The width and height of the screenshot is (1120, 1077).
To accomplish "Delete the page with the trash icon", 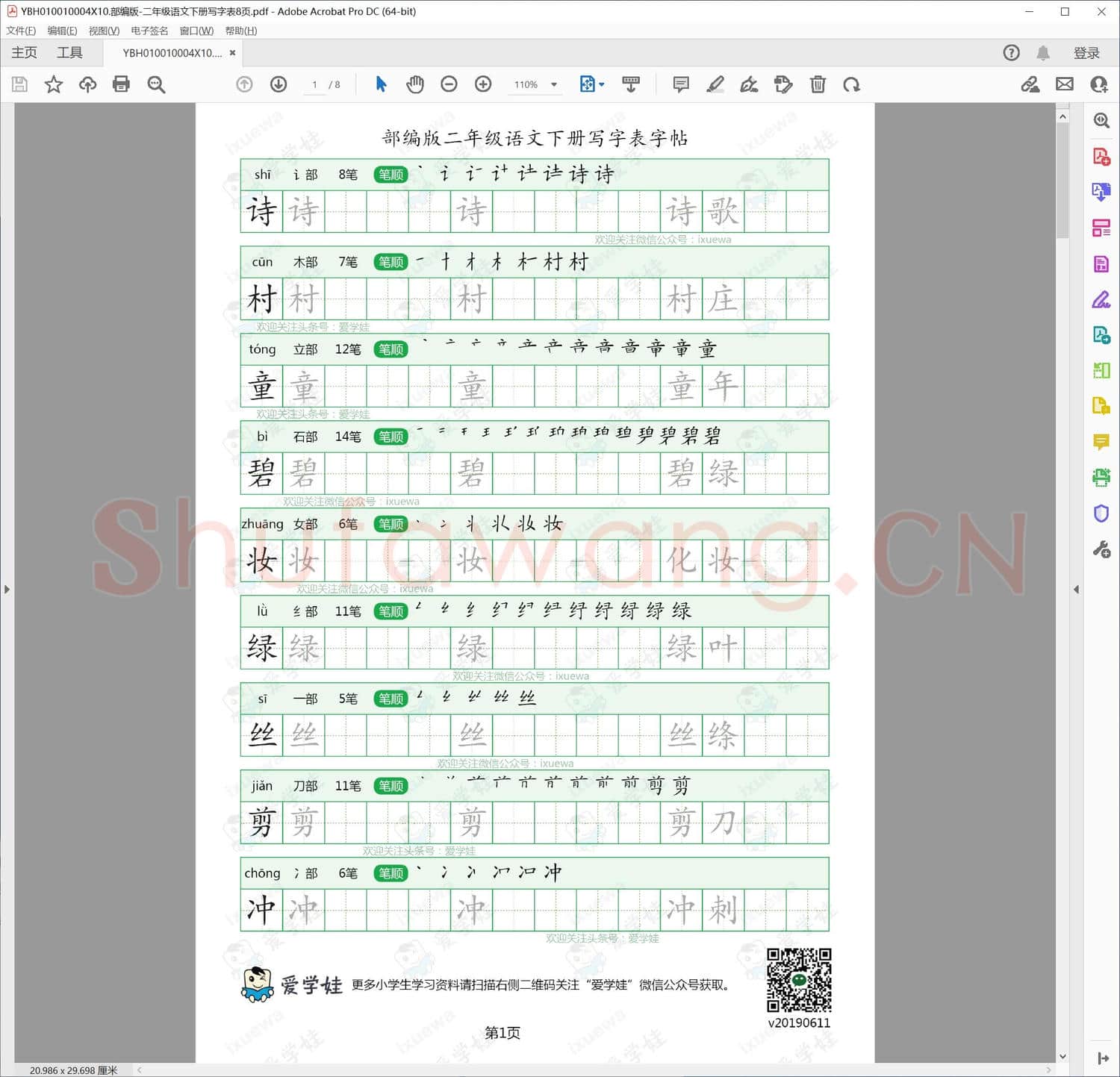I will 818,84.
